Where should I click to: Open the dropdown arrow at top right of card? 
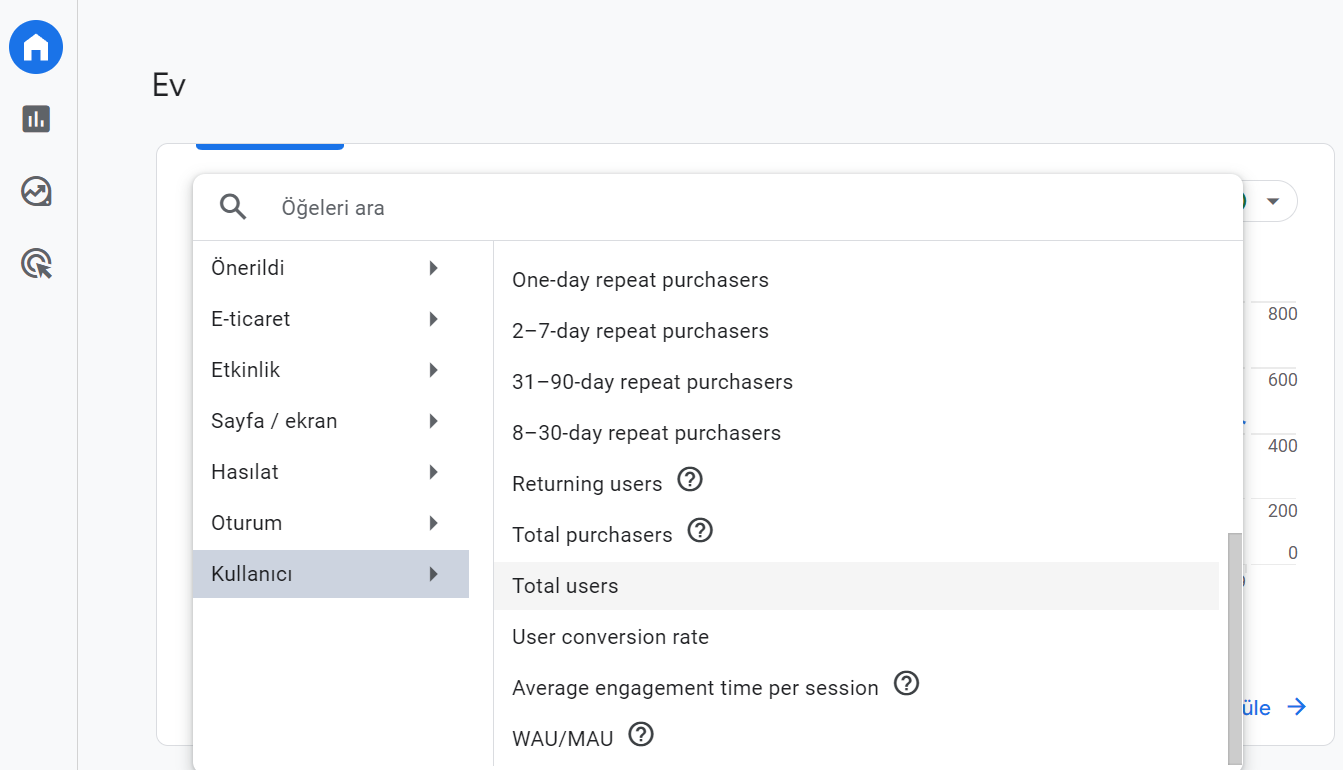(x=1273, y=201)
